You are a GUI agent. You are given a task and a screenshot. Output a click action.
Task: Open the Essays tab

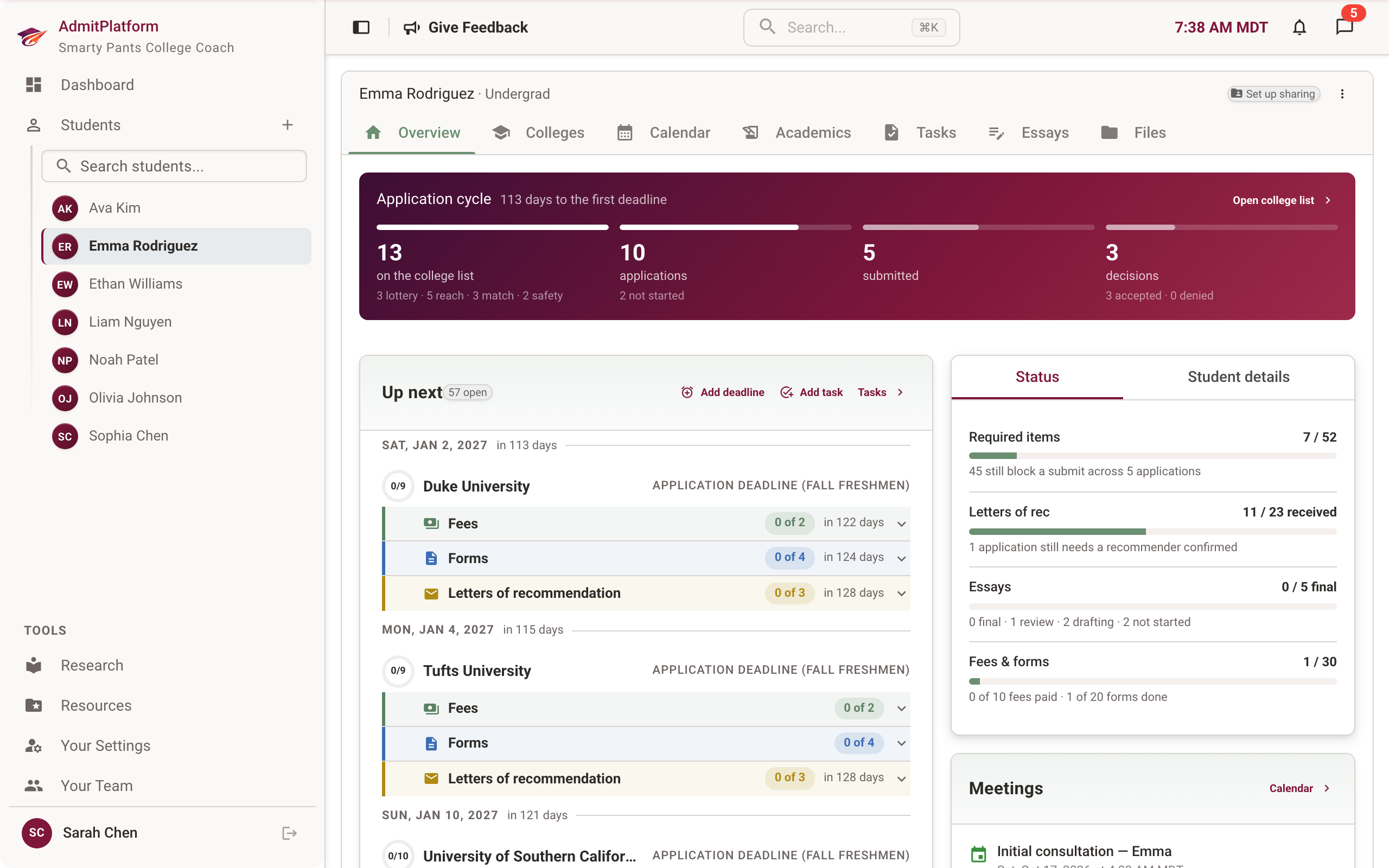point(1028,132)
